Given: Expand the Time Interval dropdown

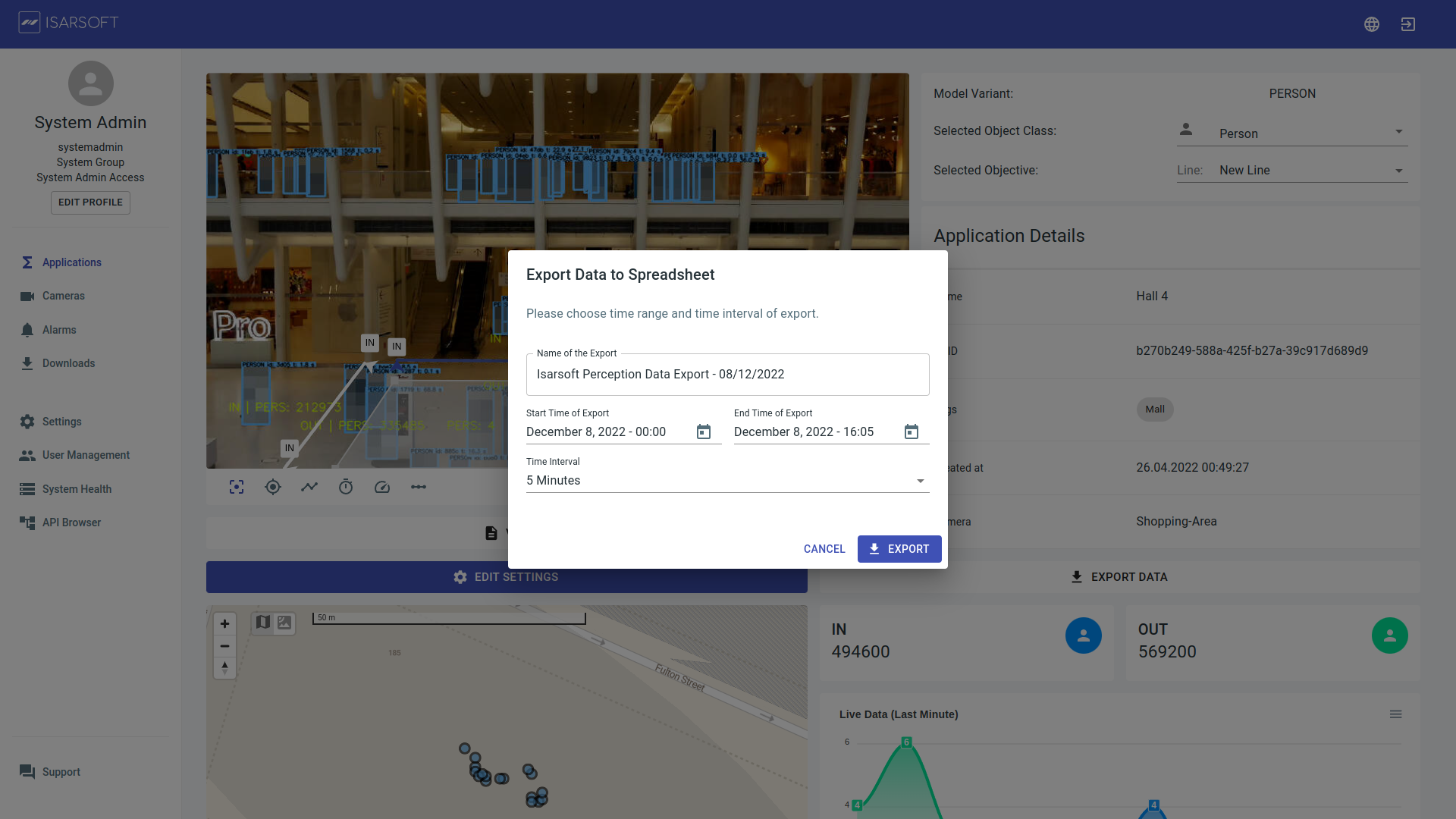Looking at the screenshot, I should click(727, 481).
